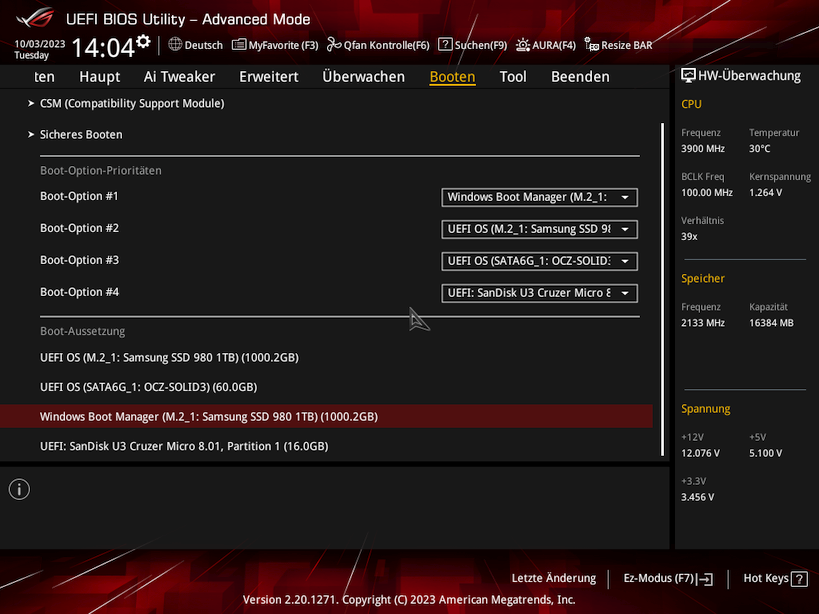Switch to the Haupt tab

[x=100, y=77]
